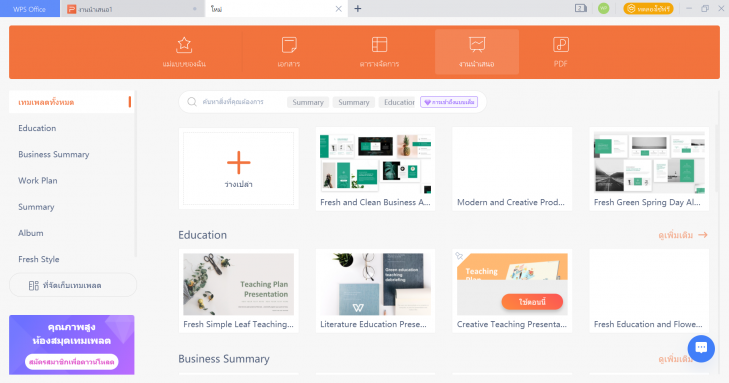
Task: Select the Presentation category icon
Action: (477, 45)
